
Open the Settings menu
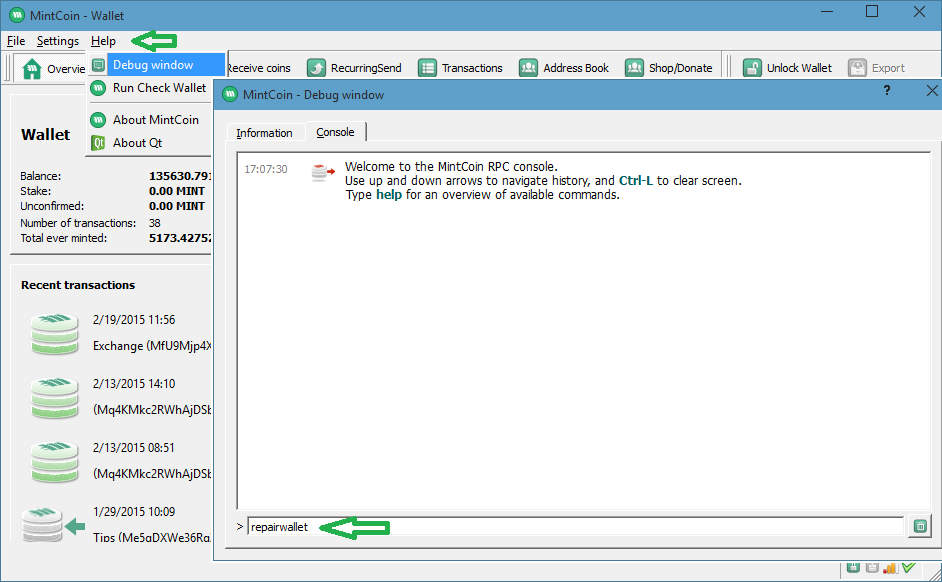(58, 41)
